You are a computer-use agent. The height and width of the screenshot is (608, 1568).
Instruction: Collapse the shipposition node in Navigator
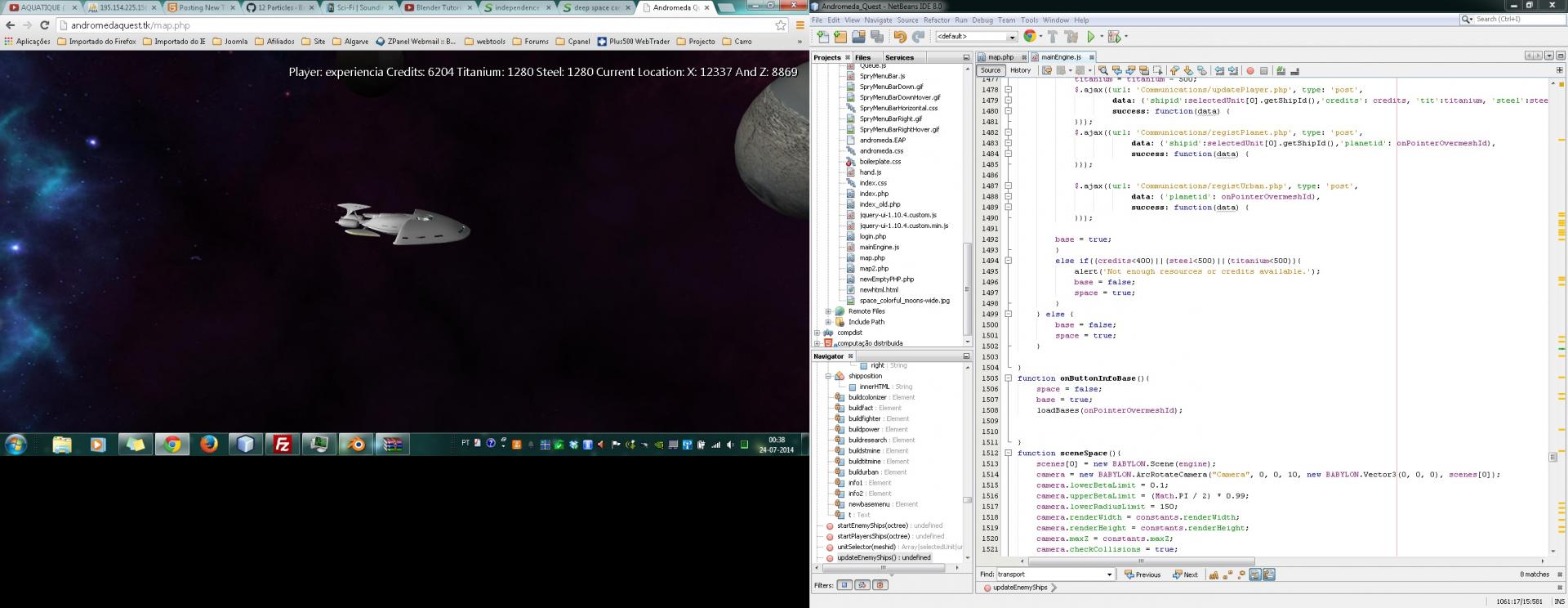(x=828, y=376)
